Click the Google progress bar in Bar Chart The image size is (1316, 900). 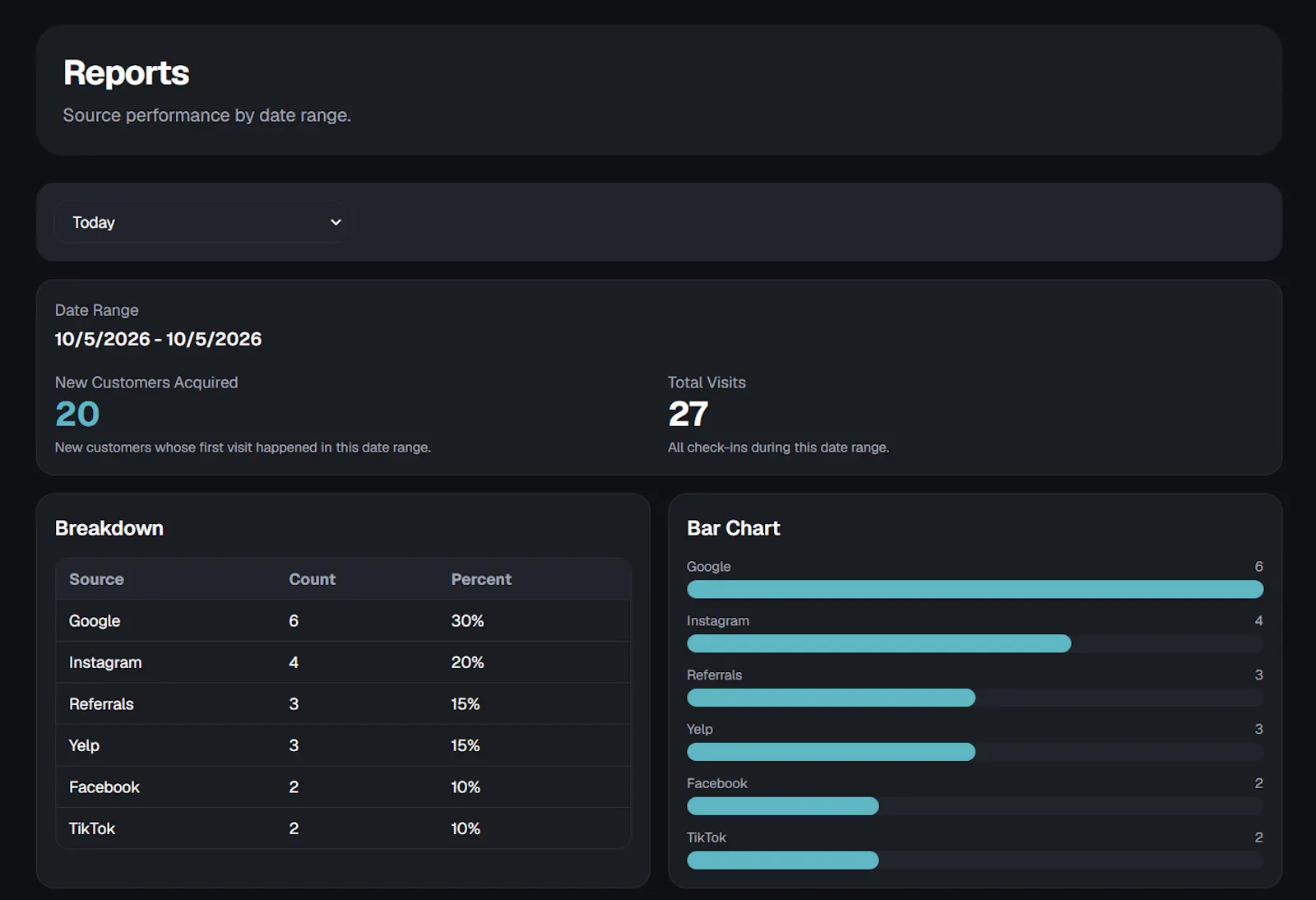tap(975, 589)
